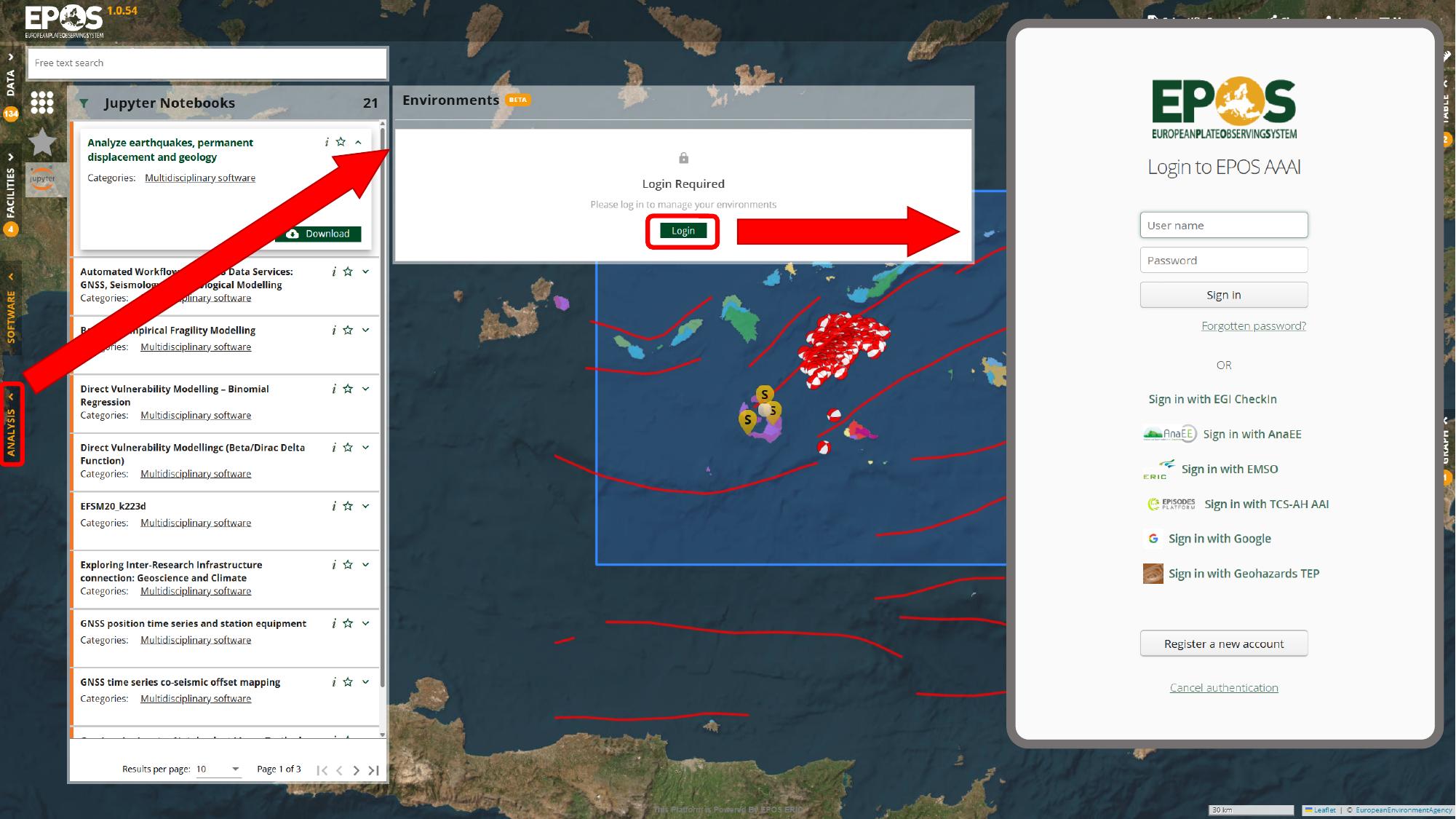The height and width of the screenshot is (819, 1456).
Task: Click the grid apps icon in sidebar
Action: [x=42, y=103]
